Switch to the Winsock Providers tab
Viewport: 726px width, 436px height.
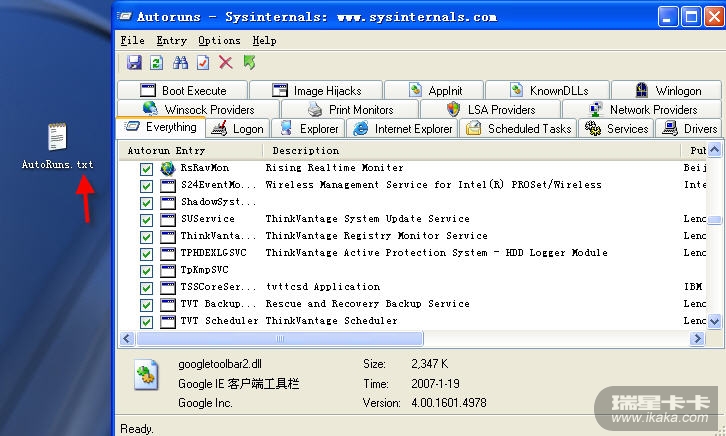(x=199, y=110)
